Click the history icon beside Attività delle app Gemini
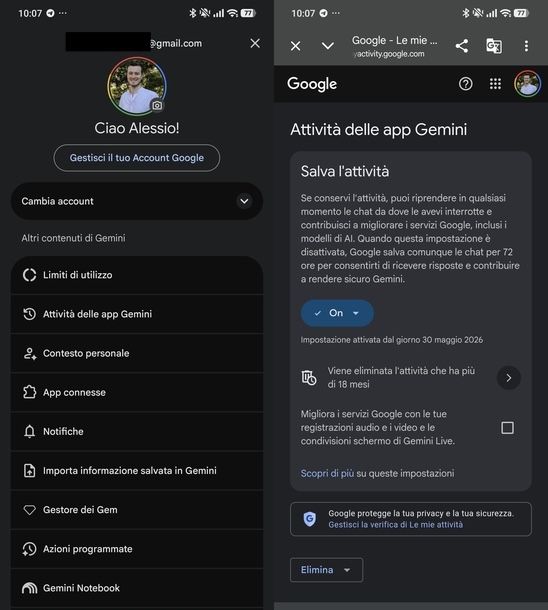The height and width of the screenshot is (610, 548). [x=30, y=314]
